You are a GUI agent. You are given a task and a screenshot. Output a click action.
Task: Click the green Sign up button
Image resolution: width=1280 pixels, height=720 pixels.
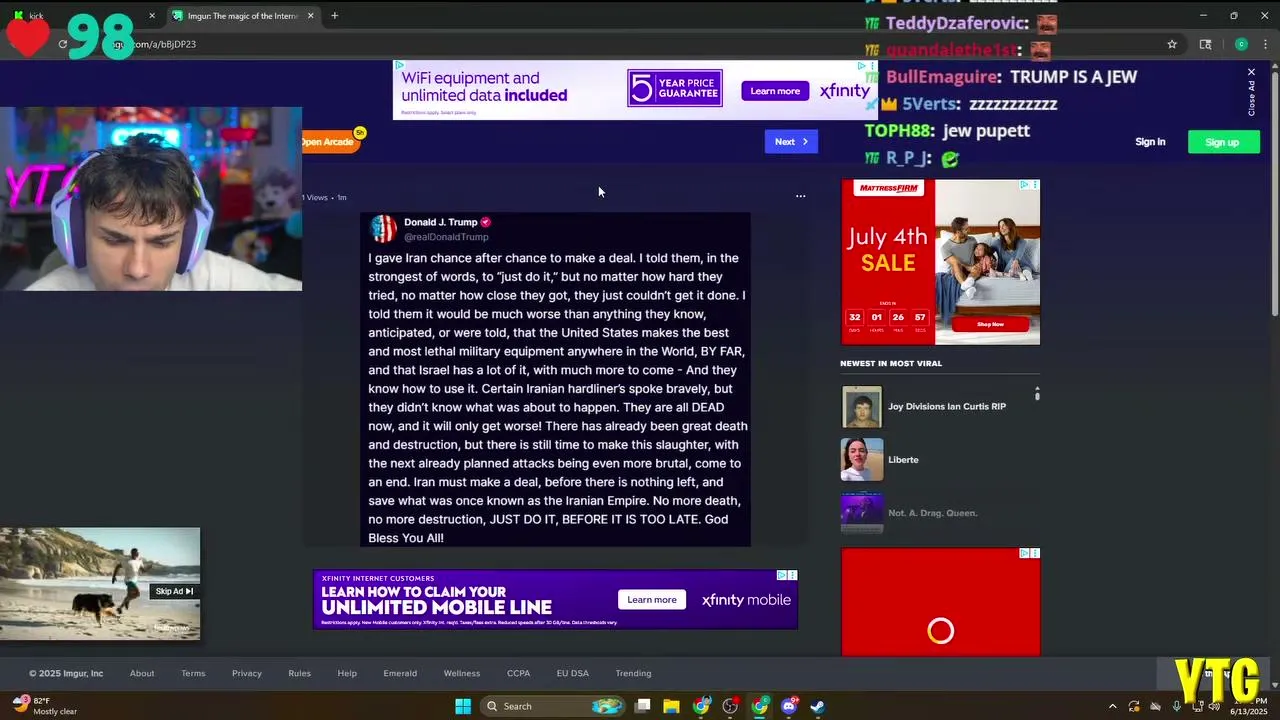[x=1223, y=142]
